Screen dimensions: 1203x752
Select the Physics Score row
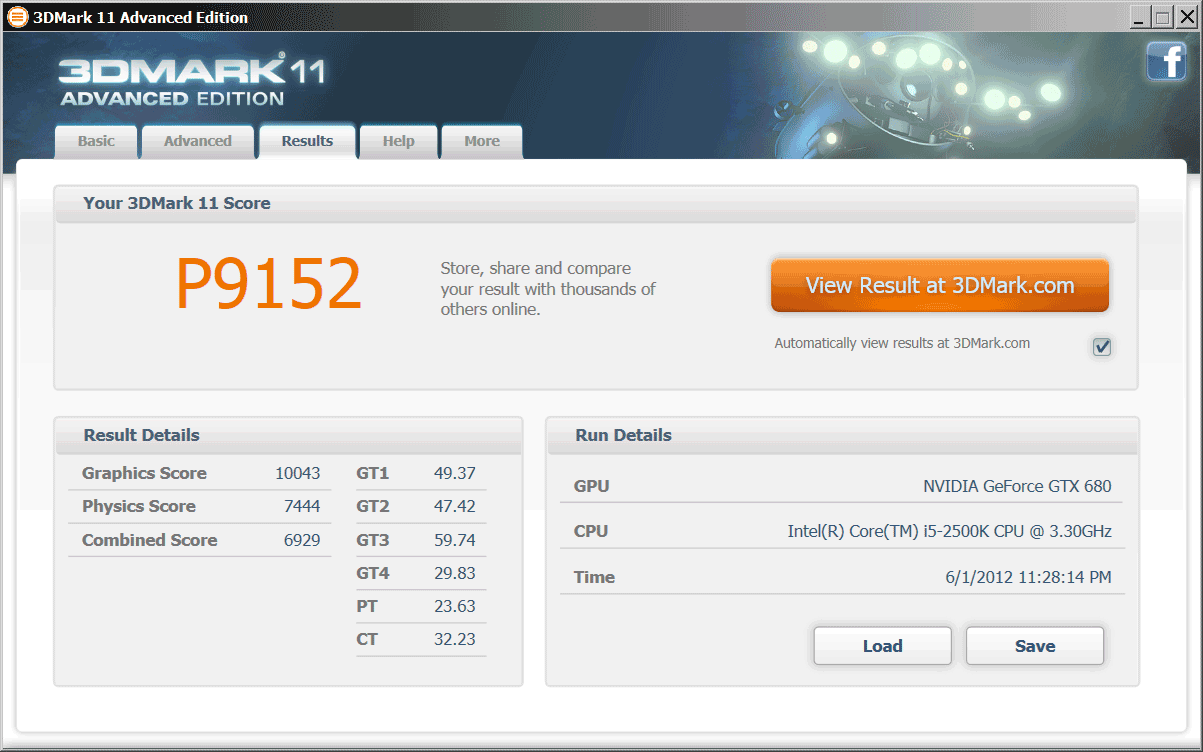pyautogui.click(x=200, y=506)
